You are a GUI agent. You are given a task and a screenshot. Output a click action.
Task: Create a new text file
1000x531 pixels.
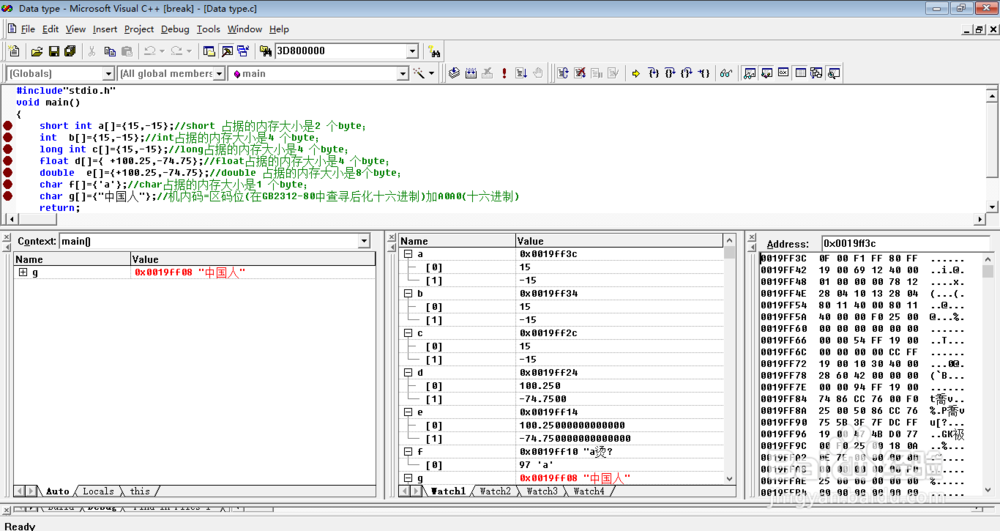point(14,51)
